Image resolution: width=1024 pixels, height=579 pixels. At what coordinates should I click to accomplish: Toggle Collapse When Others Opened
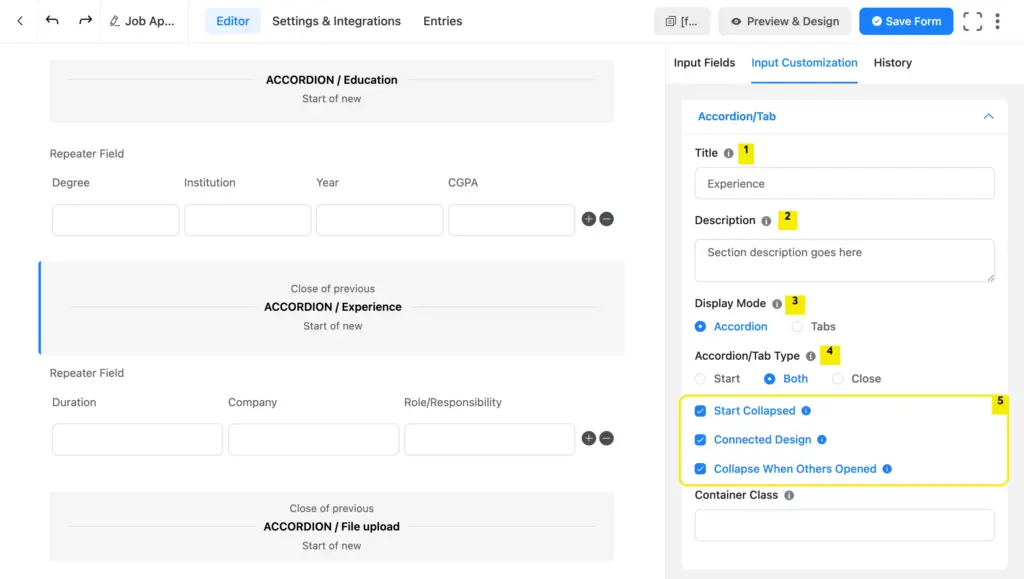pos(701,468)
